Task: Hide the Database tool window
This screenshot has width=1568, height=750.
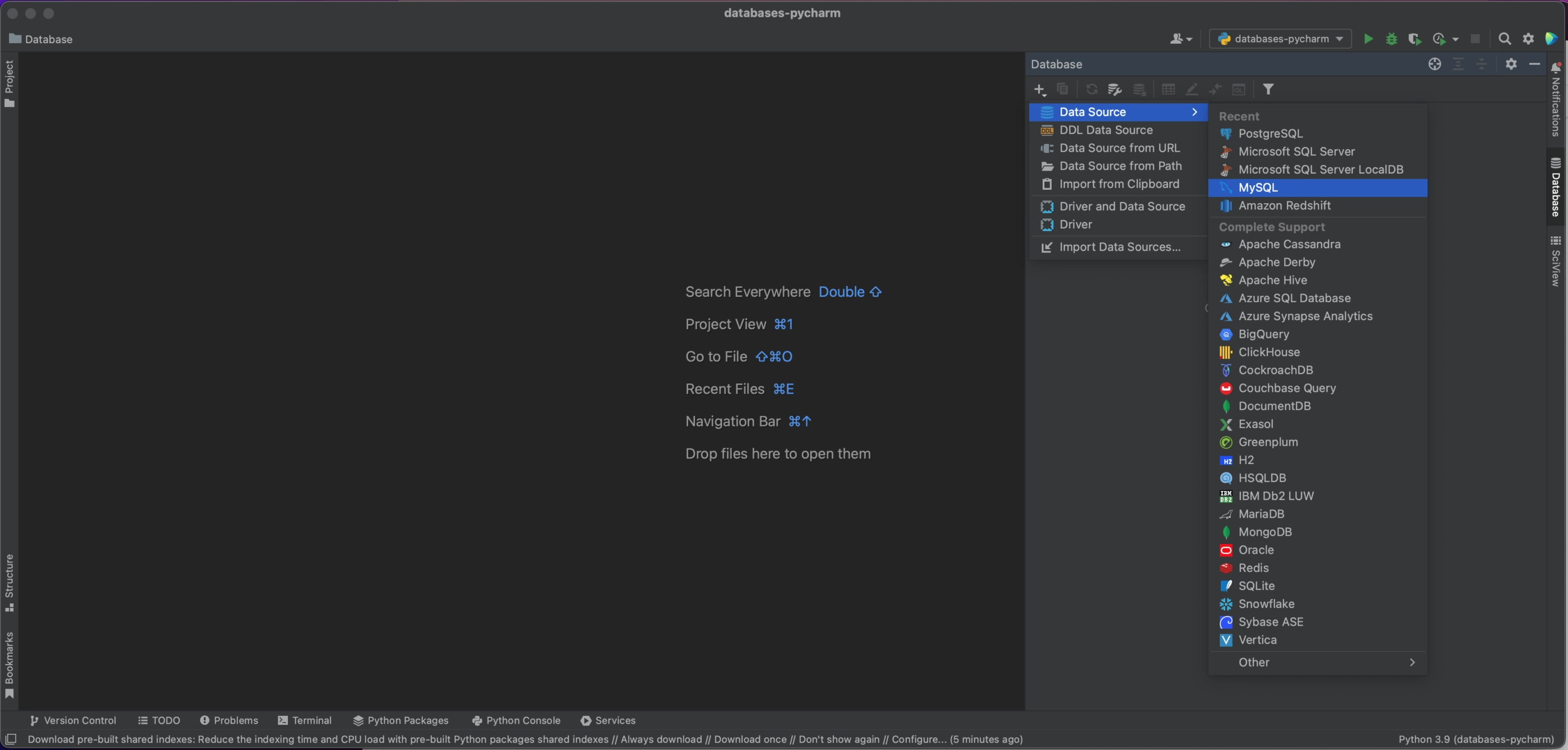Action: click(1534, 64)
